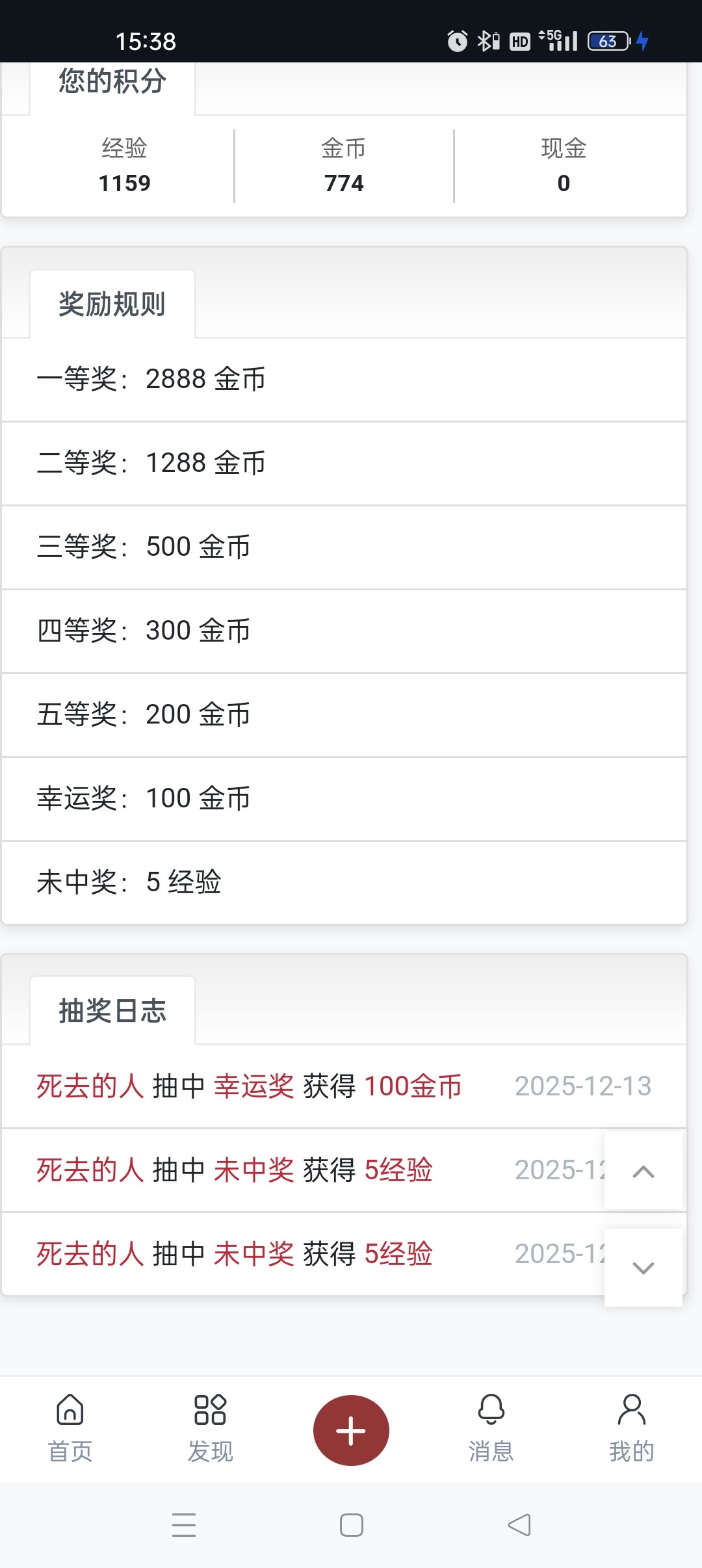Tap the scroll-down chevron button
Image resolution: width=702 pixels, height=1568 pixels.
(x=643, y=1267)
